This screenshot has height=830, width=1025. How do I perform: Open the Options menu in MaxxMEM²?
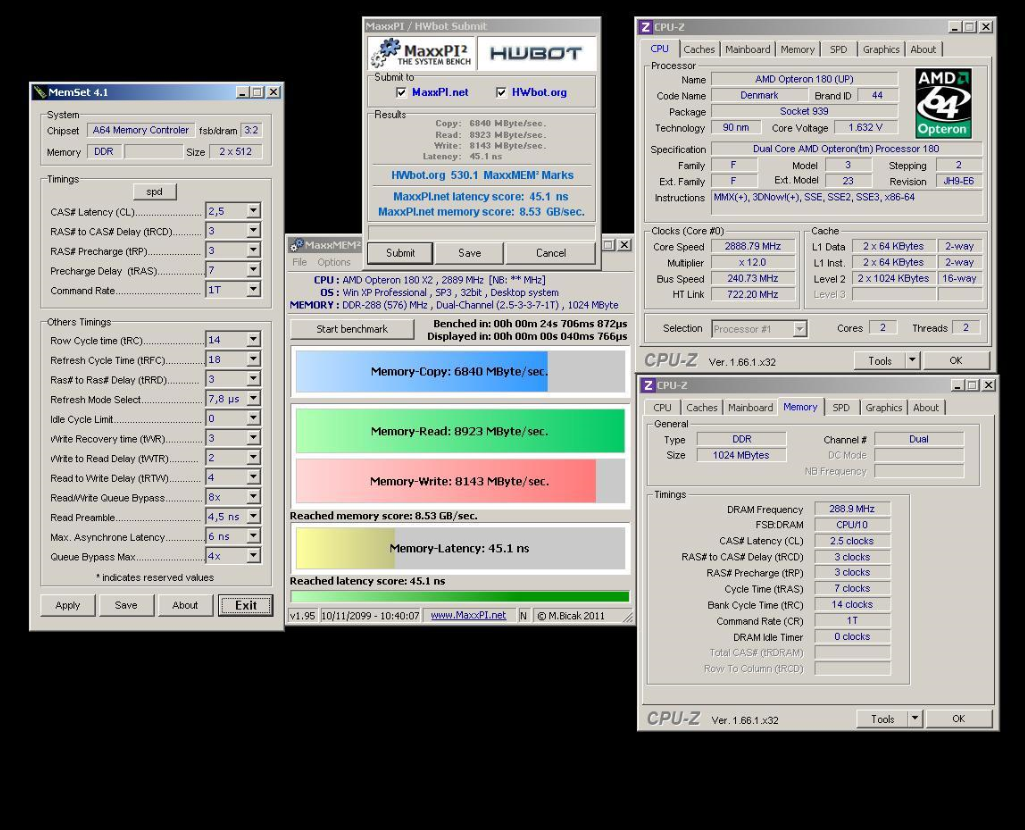click(x=333, y=262)
